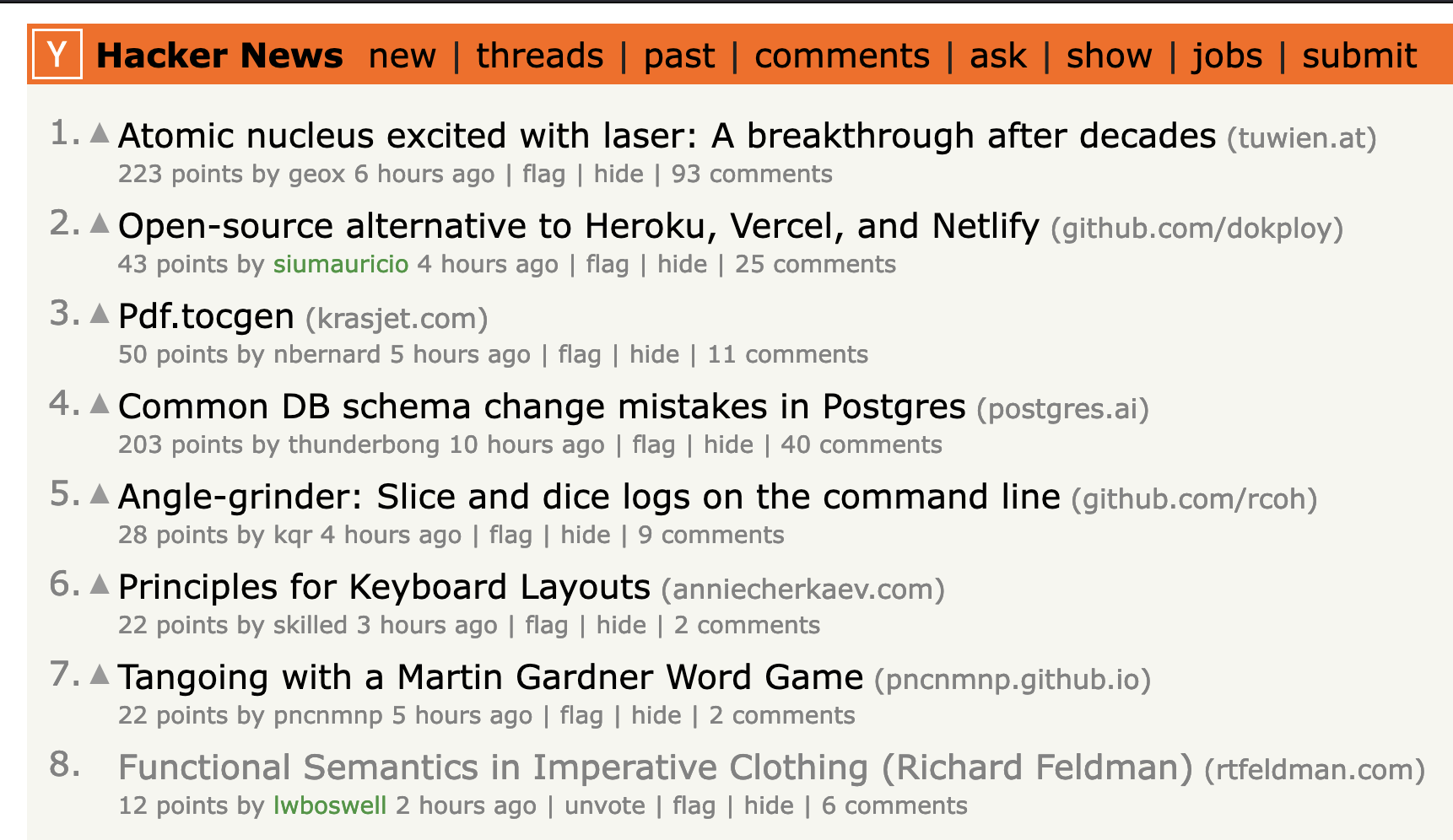Upvote Tangoing with a Martin Gardner story

tap(100, 675)
